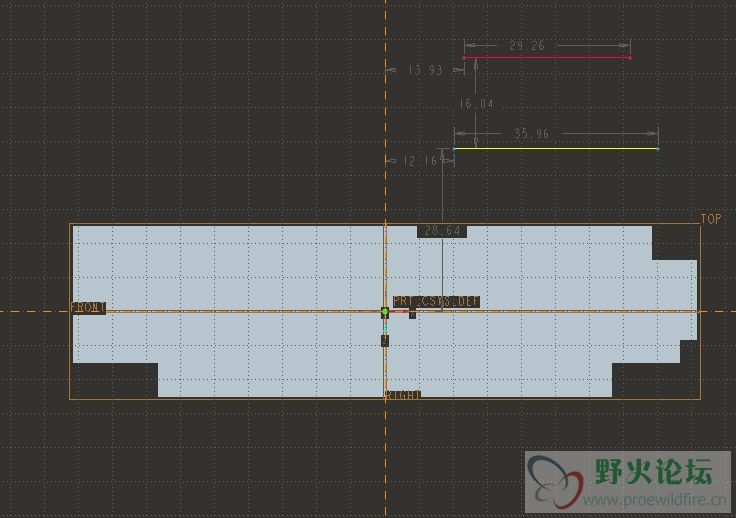Click the FRONT datum plane label
736x518 pixels.
tap(88, 308)
